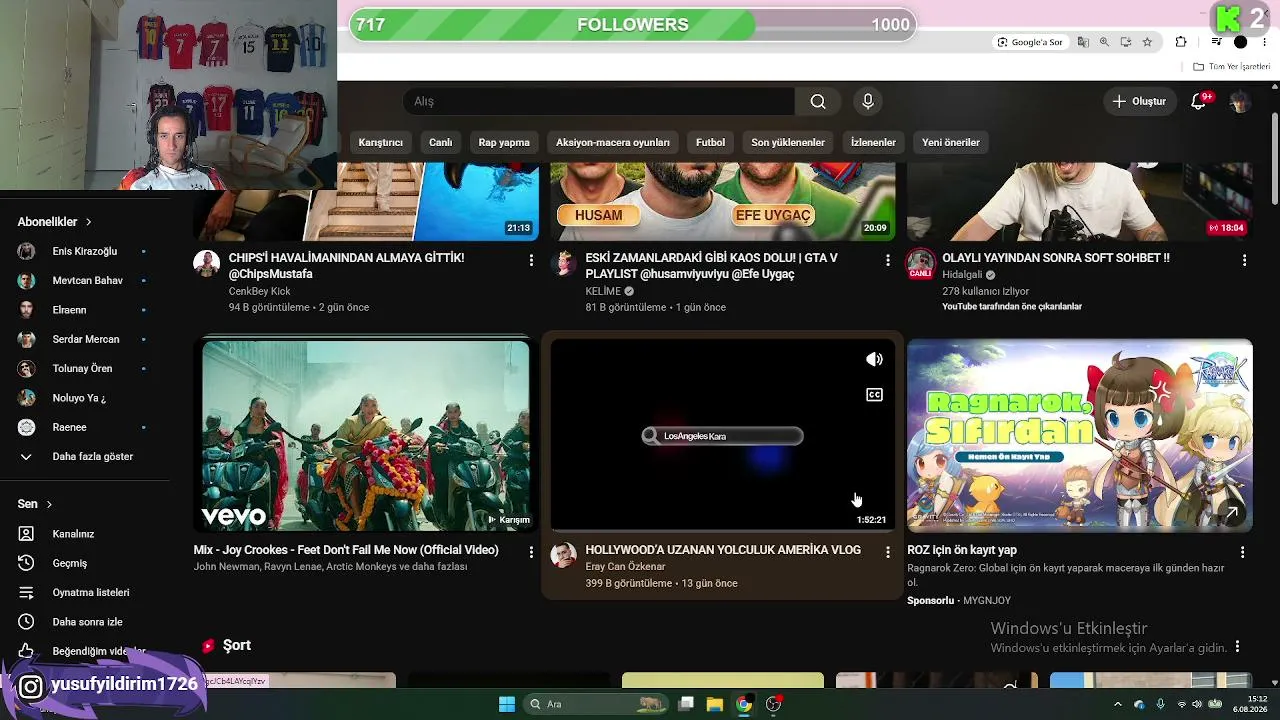
Task: Toggle captions on the hovered video preview
Action: tap(874, 395)
